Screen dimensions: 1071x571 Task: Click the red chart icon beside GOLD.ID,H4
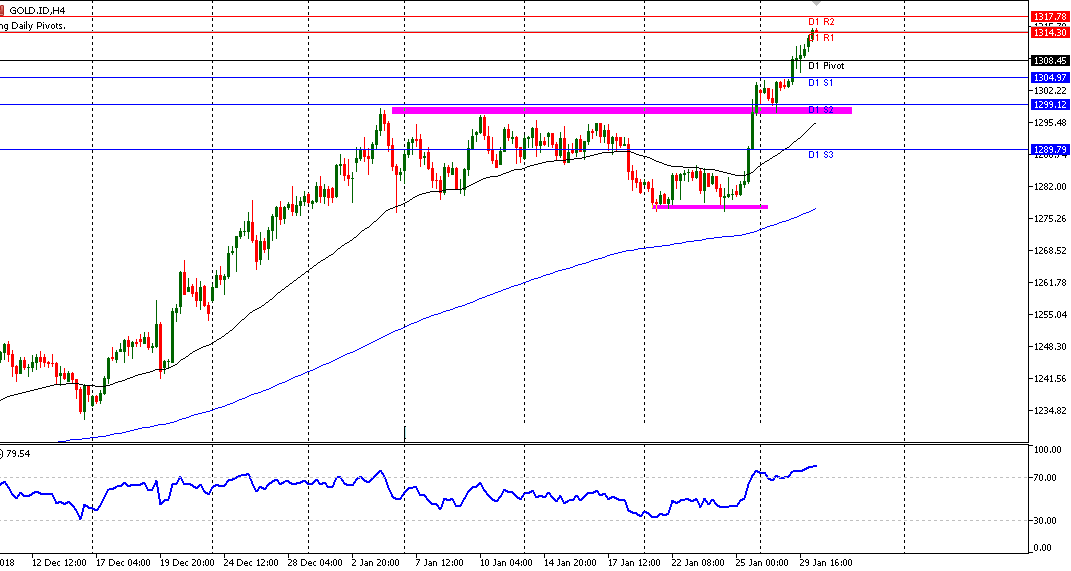[x=2, y=11]
